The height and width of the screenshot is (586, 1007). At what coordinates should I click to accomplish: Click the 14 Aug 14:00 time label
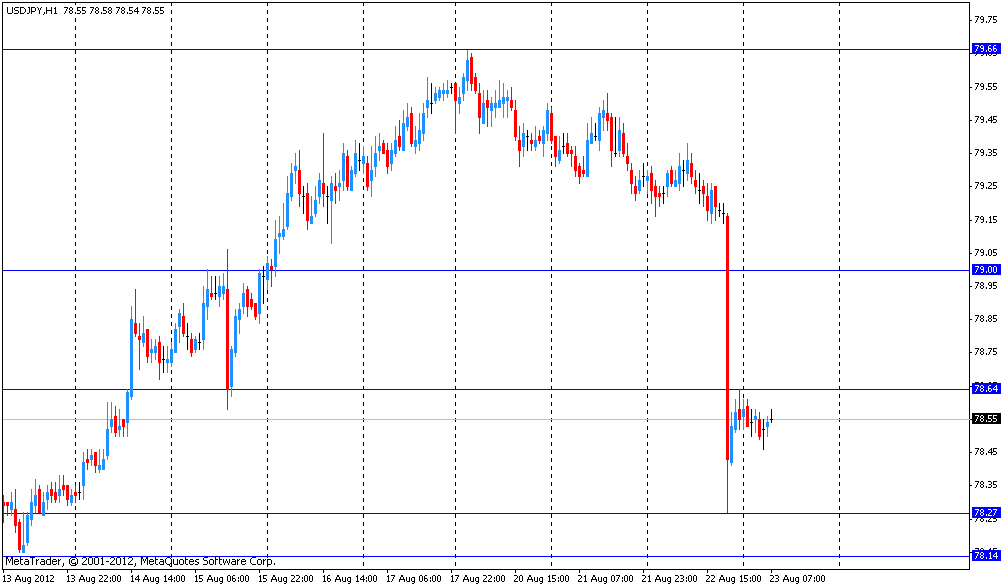(159, 578)
